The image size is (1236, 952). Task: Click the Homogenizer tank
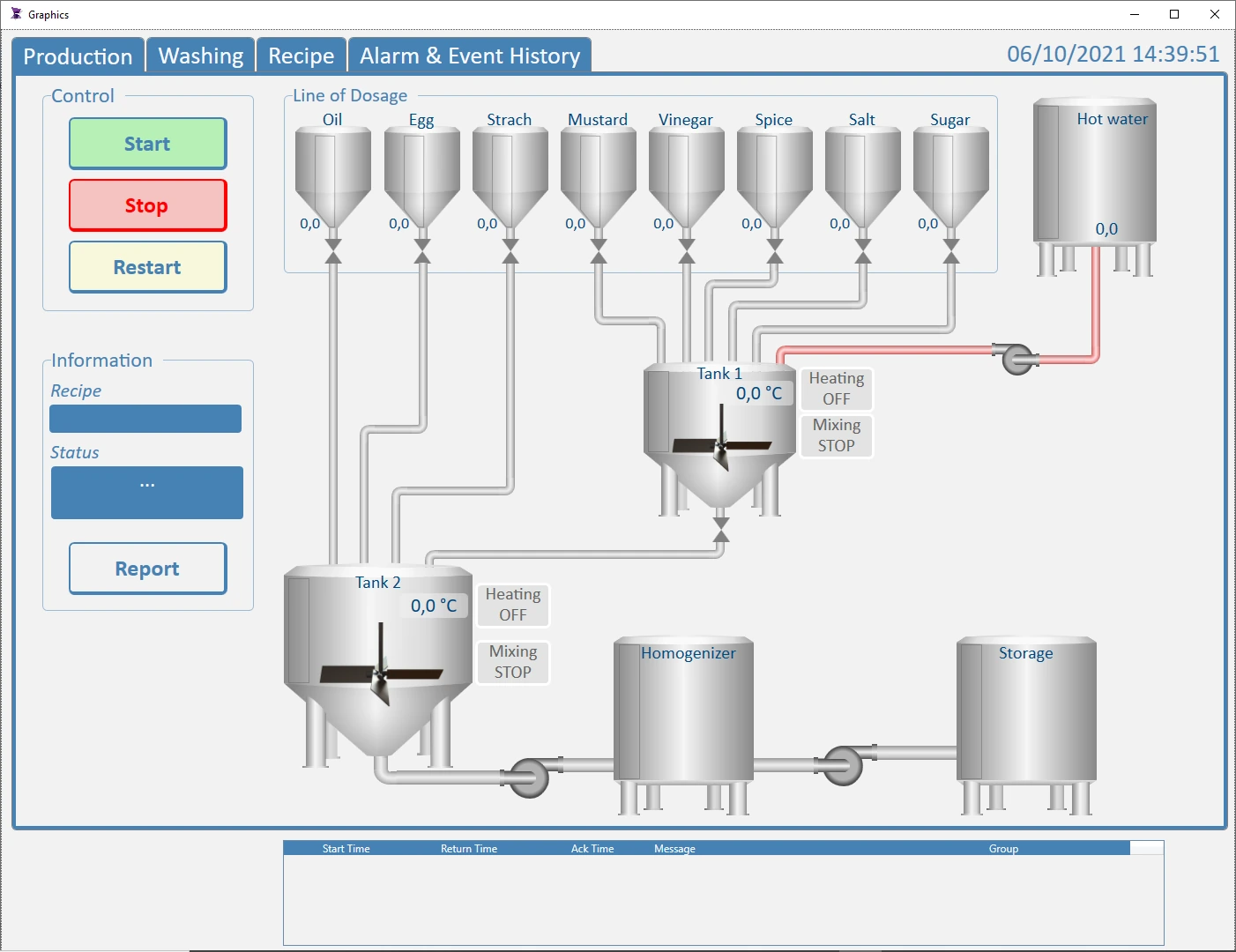pyautogui.click(x=684, y=725)
